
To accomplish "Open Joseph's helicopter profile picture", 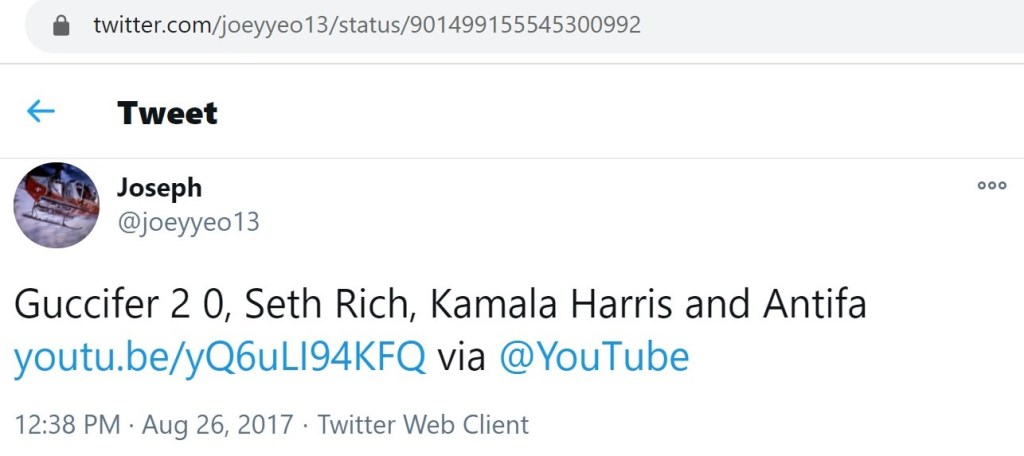I will click(56, 205).
